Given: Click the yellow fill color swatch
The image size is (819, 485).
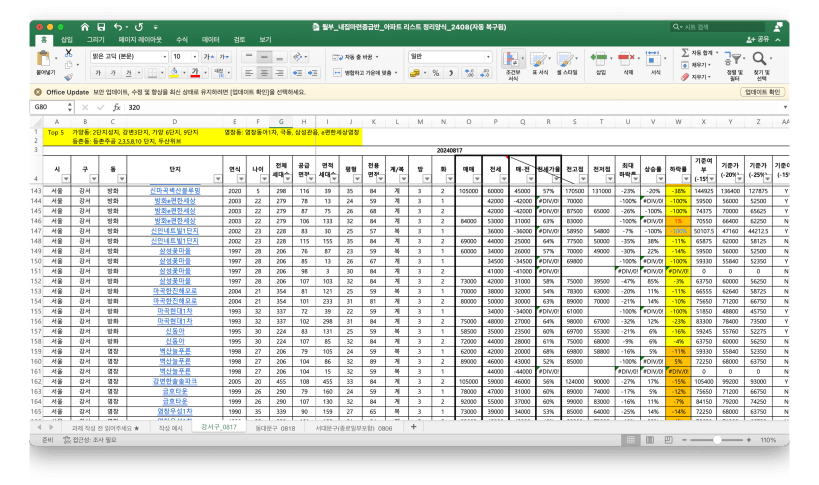Looking at the screenshot, I should pos(174,73).
